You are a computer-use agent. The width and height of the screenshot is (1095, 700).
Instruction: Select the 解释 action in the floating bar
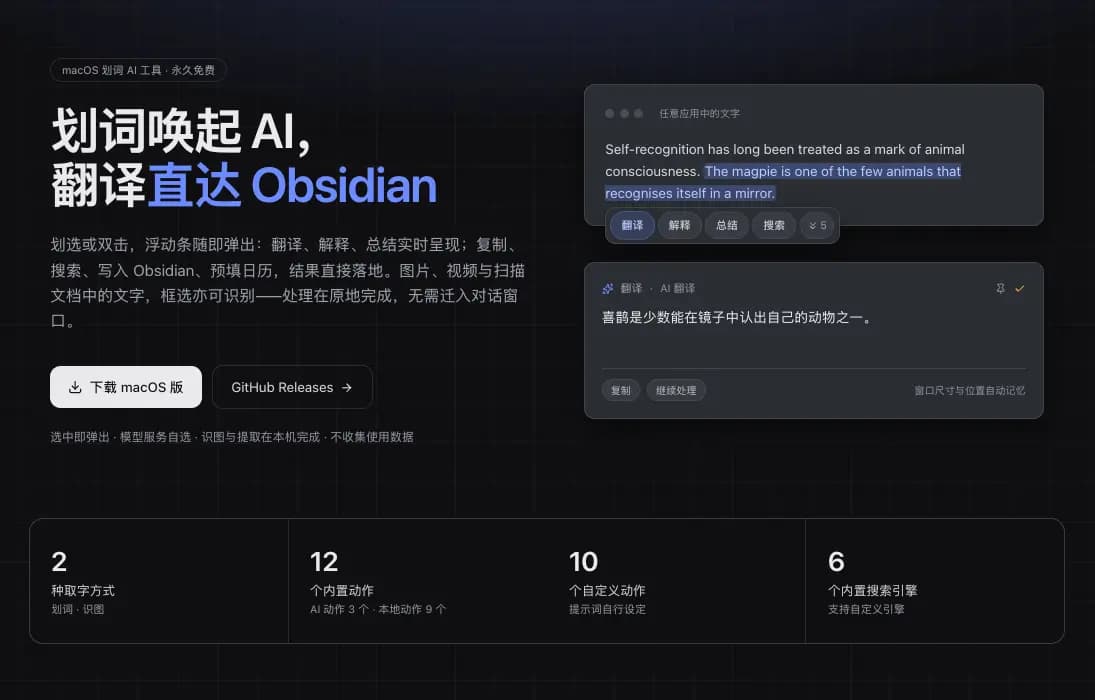[679, 225]
